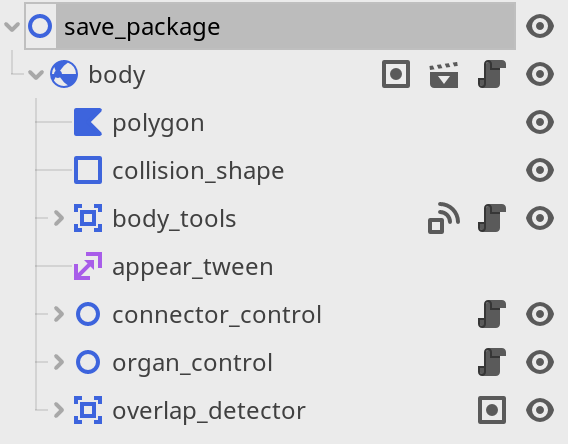Image resolution: width=568 pixels, height=444 pixels.
Task: Open organ_control script icon
Action: point(492,362)
